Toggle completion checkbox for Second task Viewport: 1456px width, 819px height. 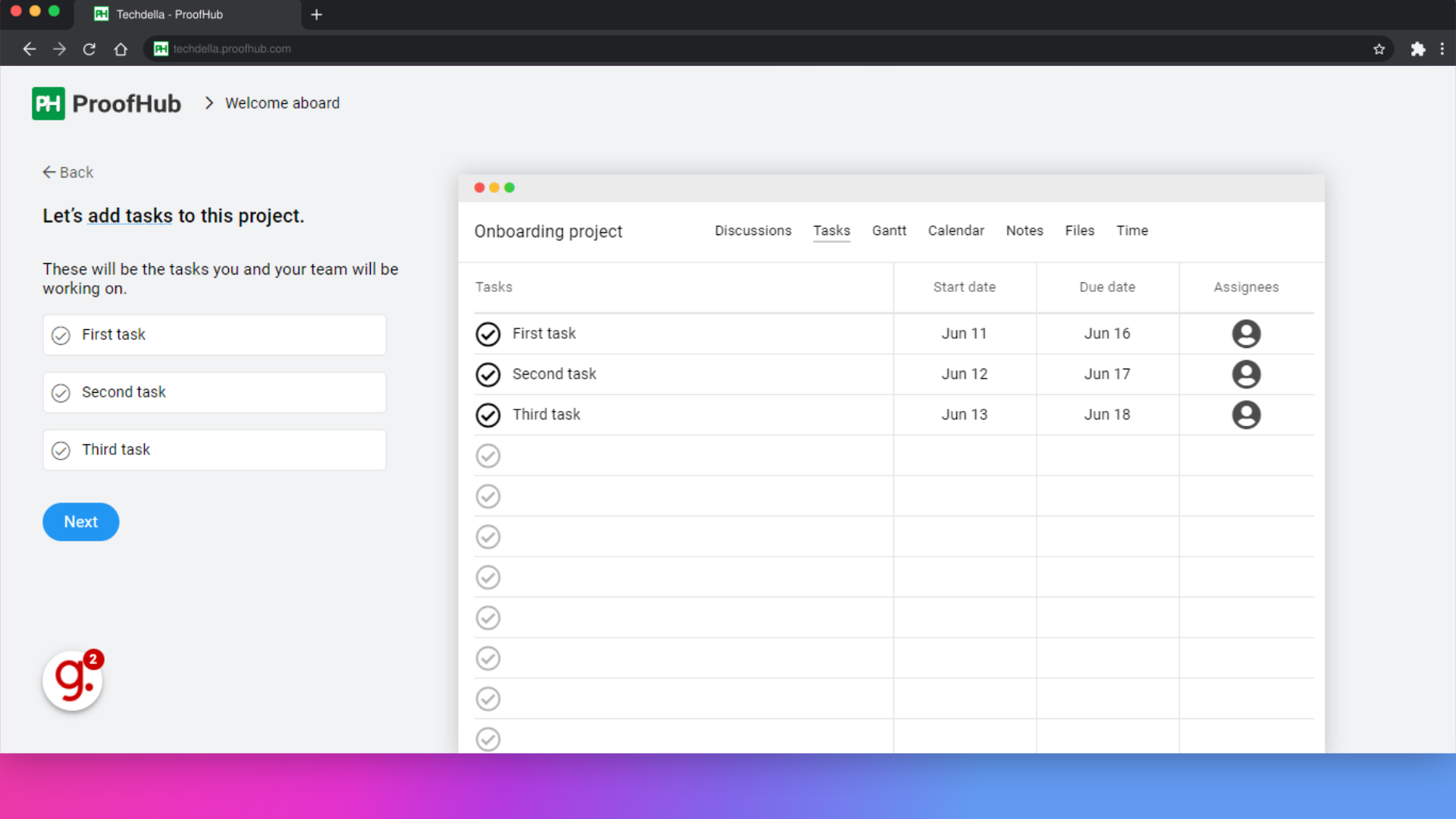click(60, 392)
